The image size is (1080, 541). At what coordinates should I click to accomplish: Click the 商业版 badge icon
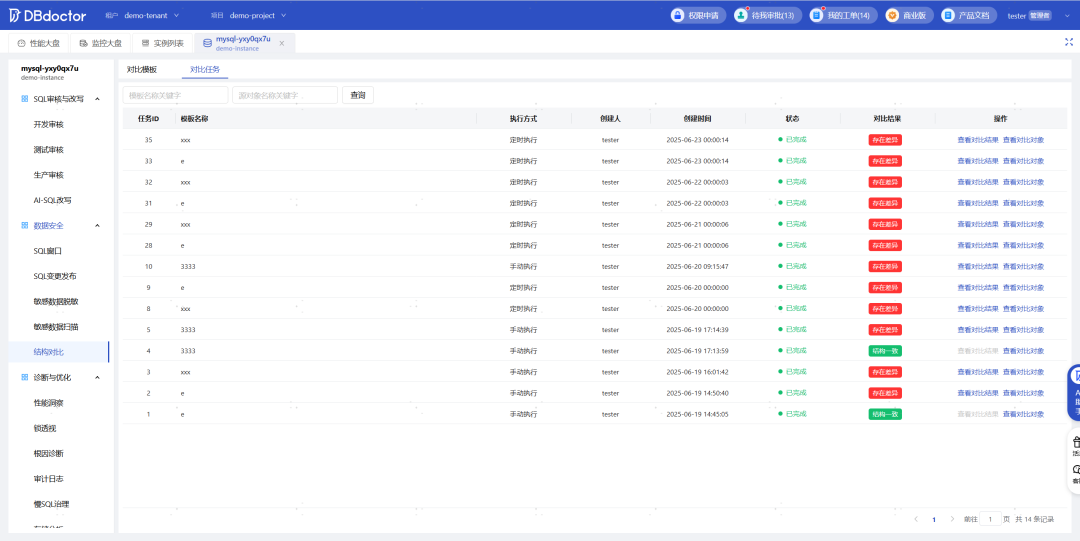pos(892,15)
